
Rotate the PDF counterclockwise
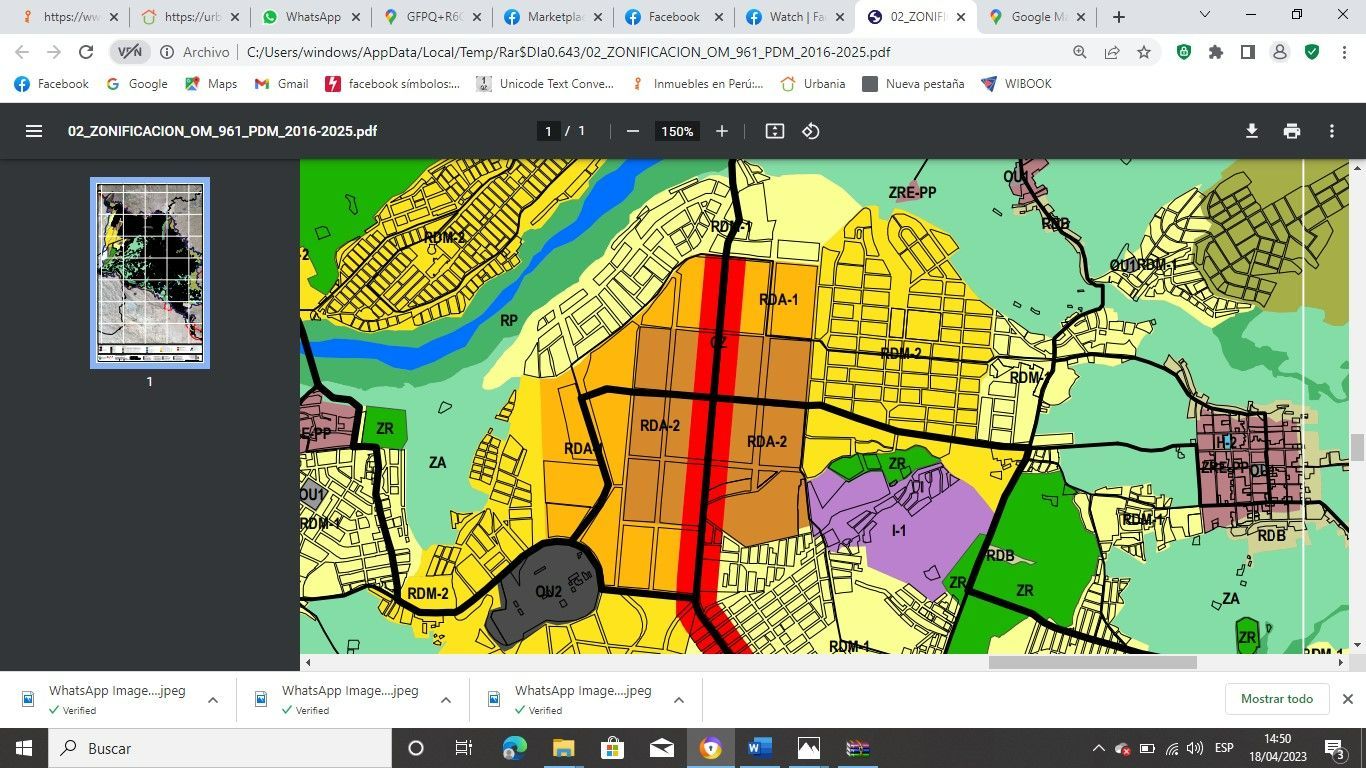tap(811, 131)
